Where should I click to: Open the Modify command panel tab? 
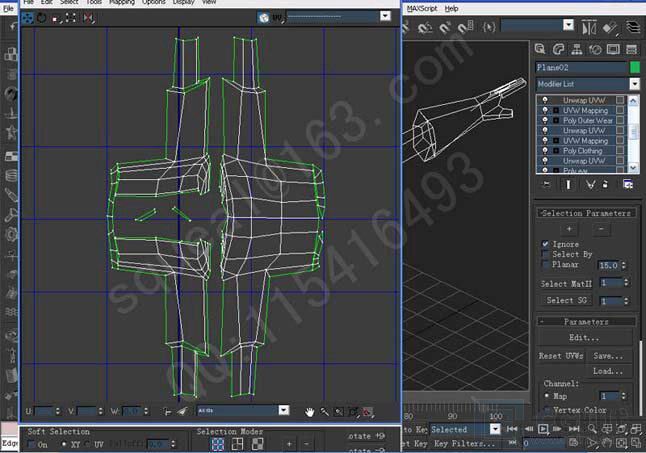558,49
